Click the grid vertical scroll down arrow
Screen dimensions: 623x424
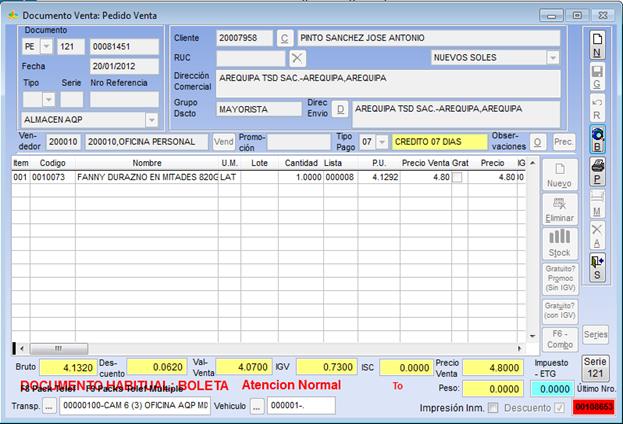click(x=532, y=336)
